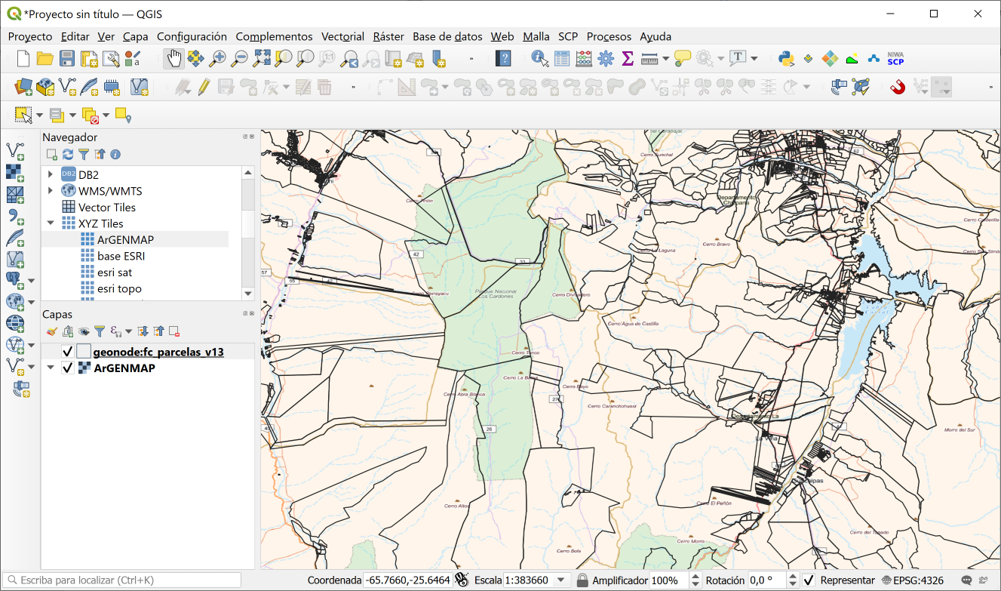Select features by area tool

click(23, 115)
